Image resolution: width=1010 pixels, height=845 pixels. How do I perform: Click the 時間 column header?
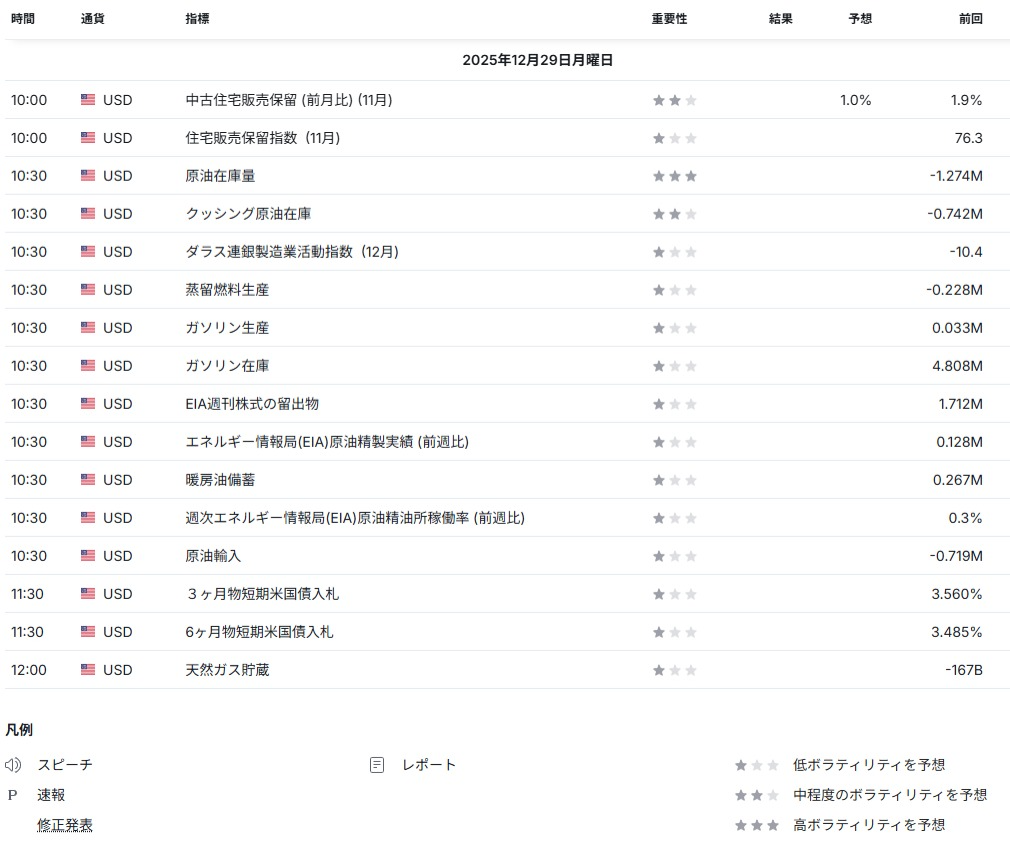22,19
